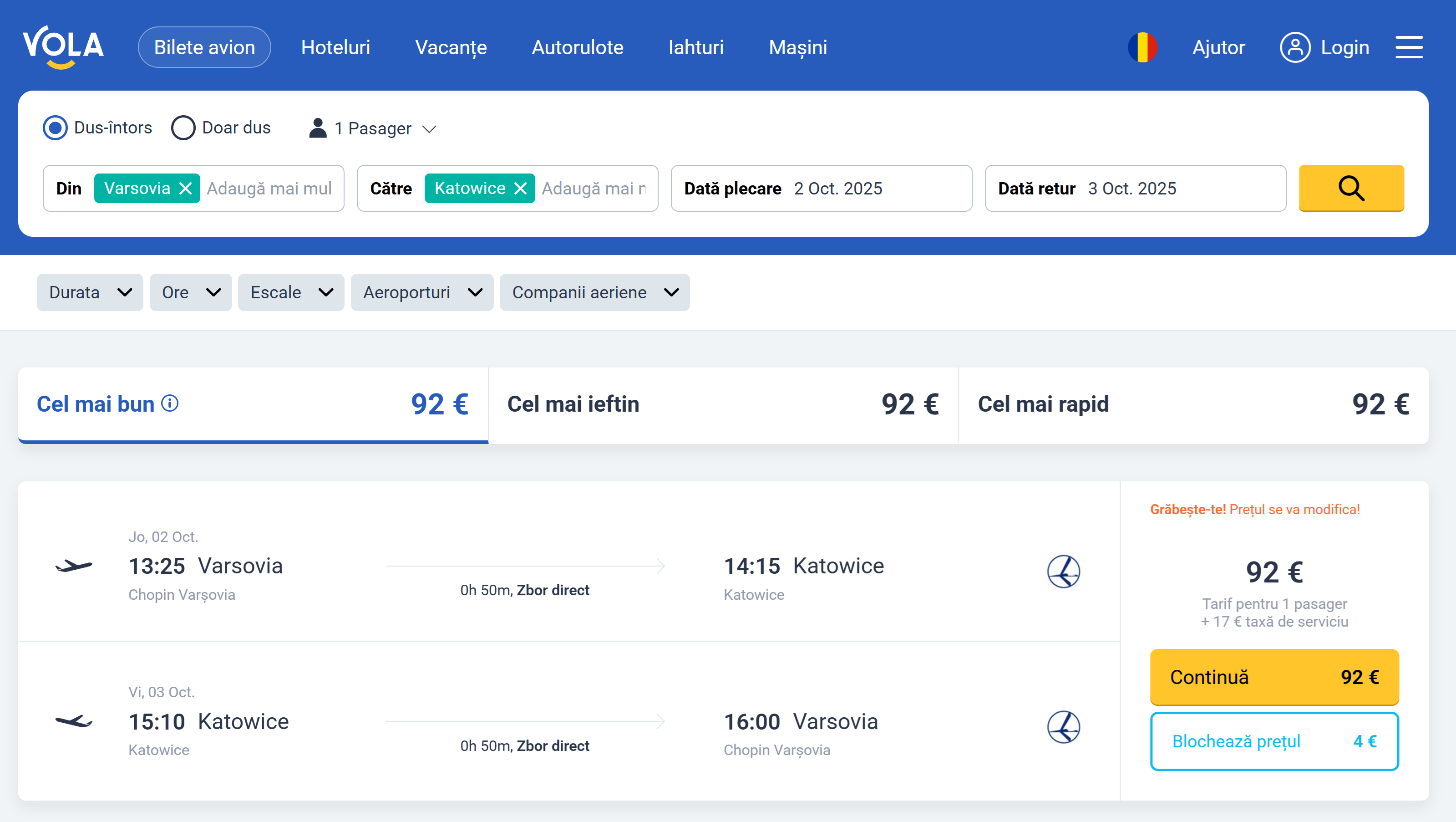
Task: Select the Doar dus radio button
Action: pyautogui.click(x=183, y=128)
